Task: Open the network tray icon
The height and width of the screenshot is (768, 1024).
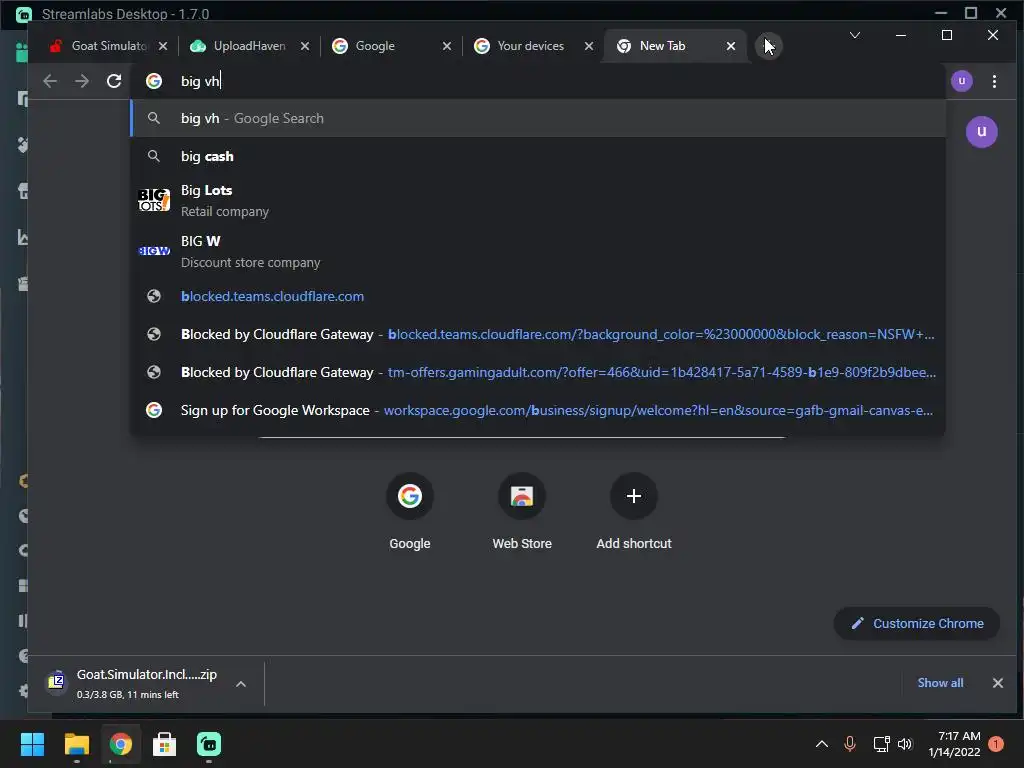Action: pos(881,744)
